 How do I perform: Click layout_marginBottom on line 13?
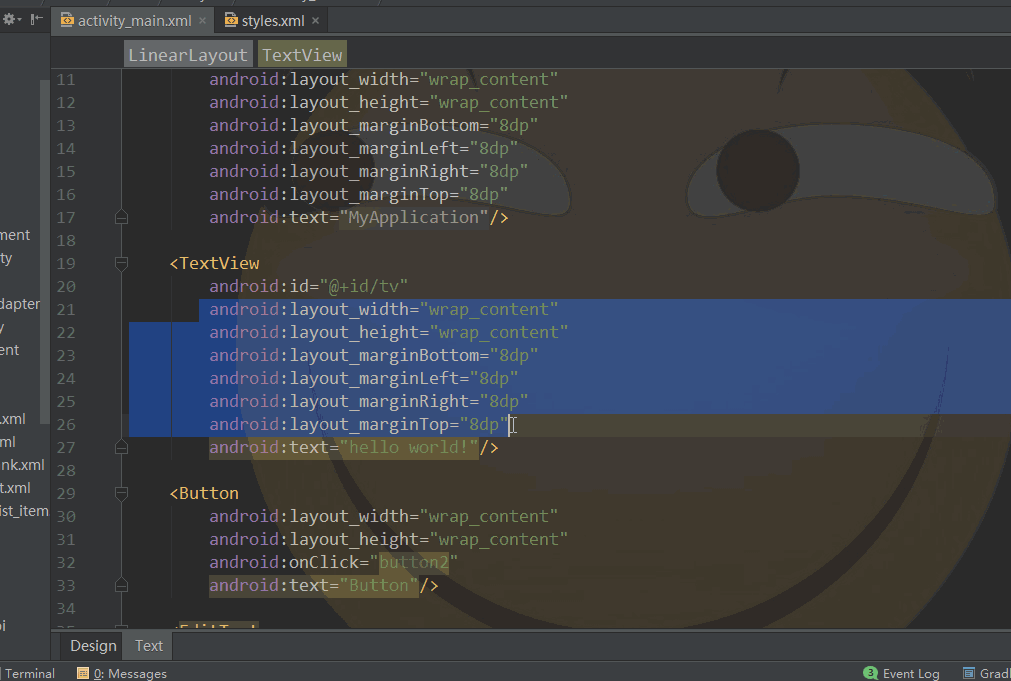(x=384, y=125)
